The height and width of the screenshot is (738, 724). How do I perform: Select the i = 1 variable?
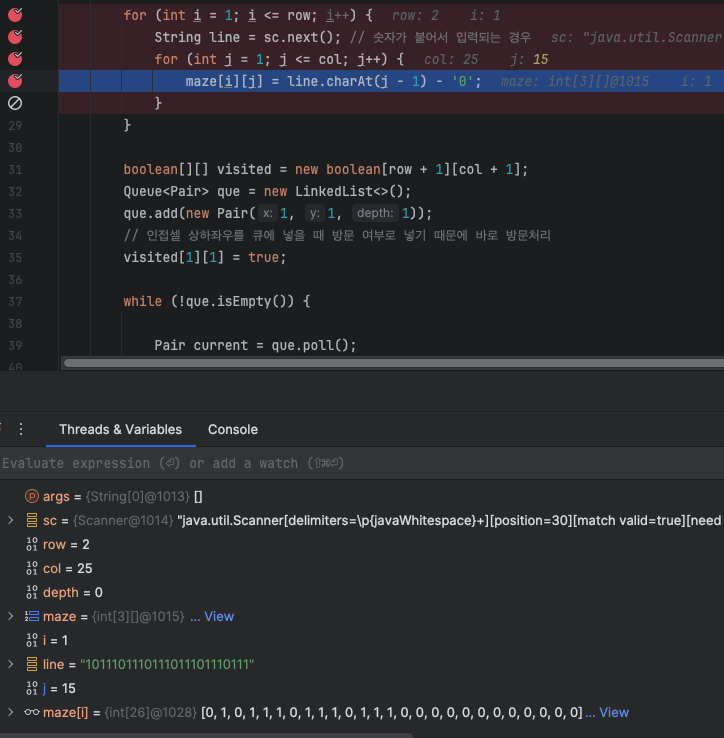(362, 640)
